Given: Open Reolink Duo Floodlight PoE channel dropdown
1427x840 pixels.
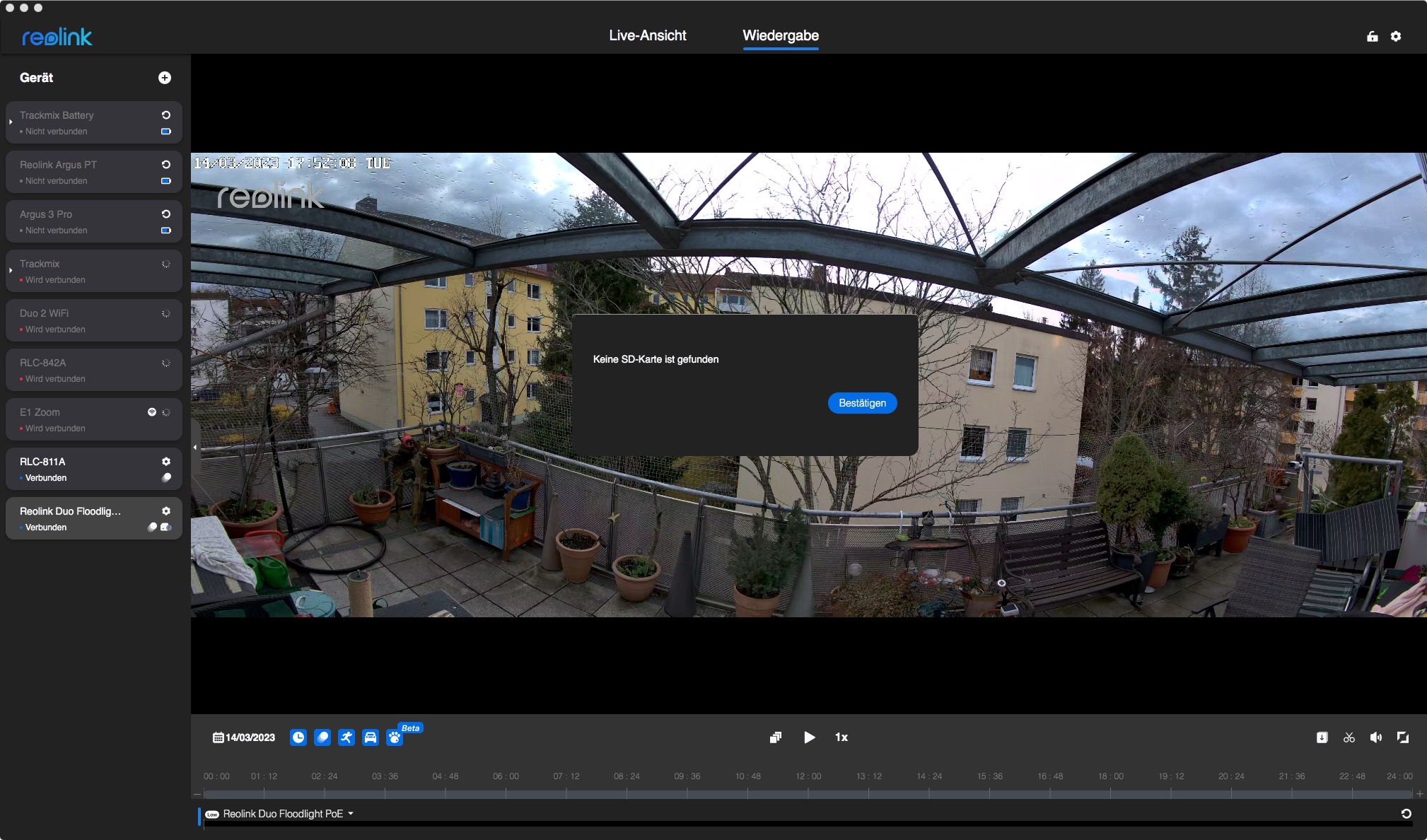Looking at the screenshot, I should click(x=351, y=814).
